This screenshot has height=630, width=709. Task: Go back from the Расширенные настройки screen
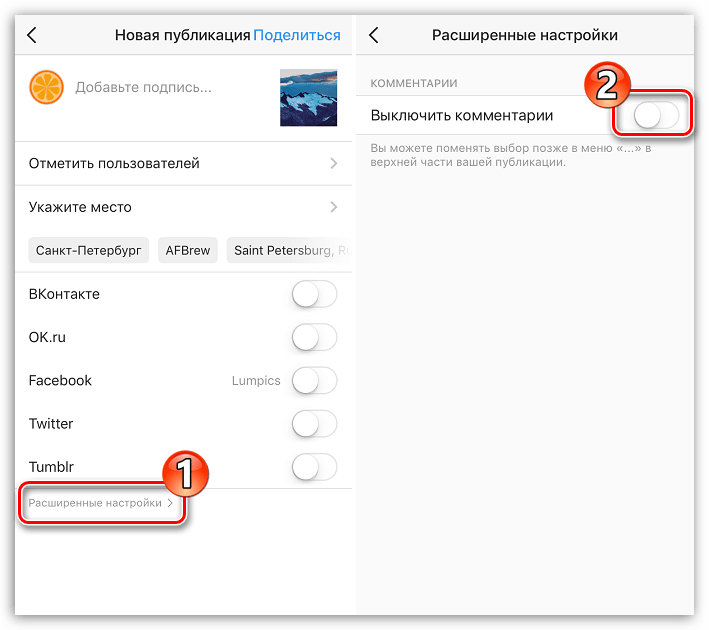373,35
